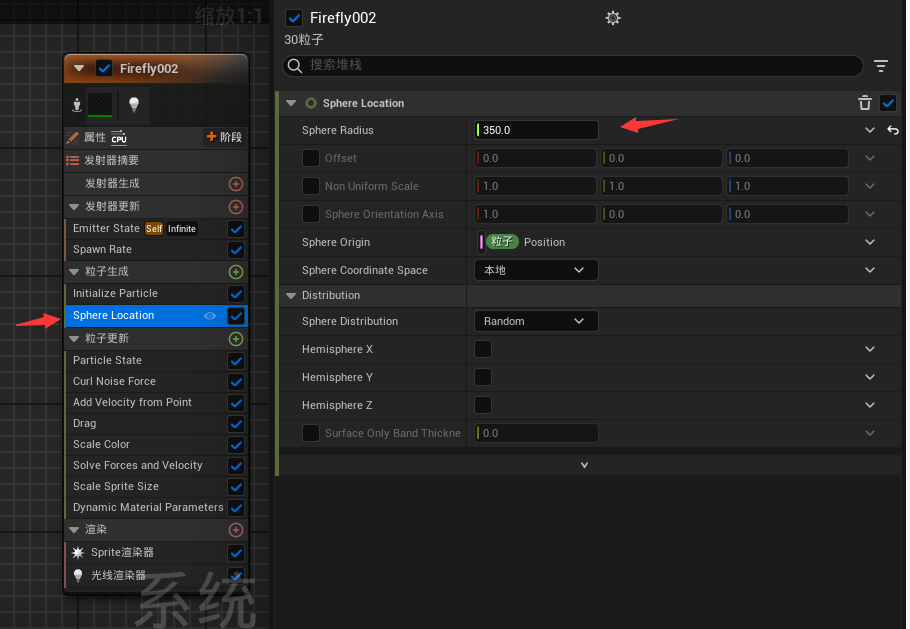The image size is (910, 629).
Task: Click the Sphere Location module circle icon
Action: coord(311,103)
